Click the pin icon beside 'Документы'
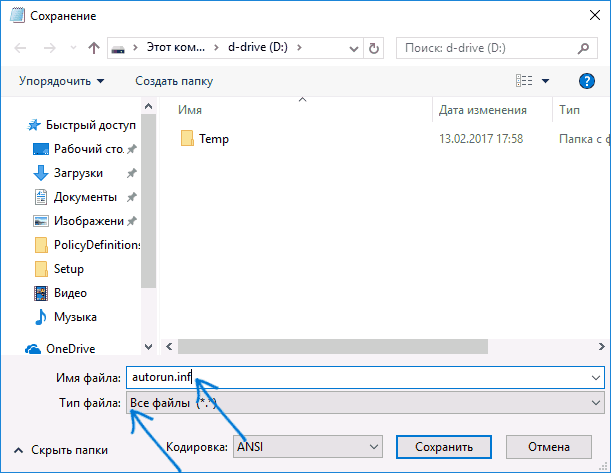 [x=132, y=197]
